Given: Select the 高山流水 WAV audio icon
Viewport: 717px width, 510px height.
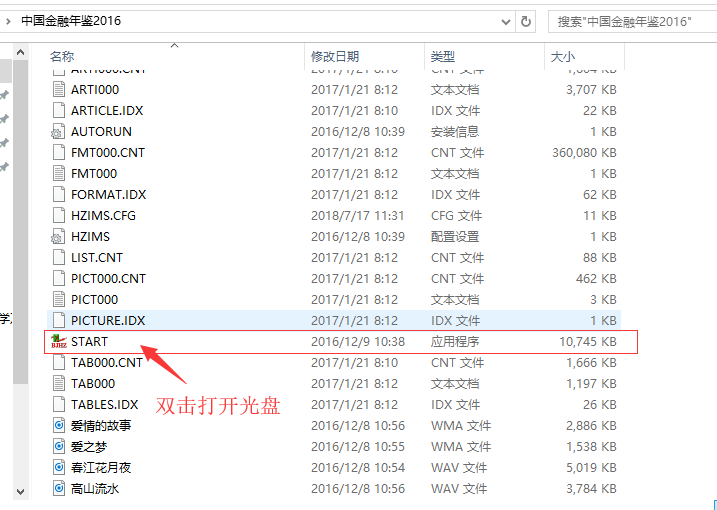Looking at the screenshot, I should (x=59, y=489).
